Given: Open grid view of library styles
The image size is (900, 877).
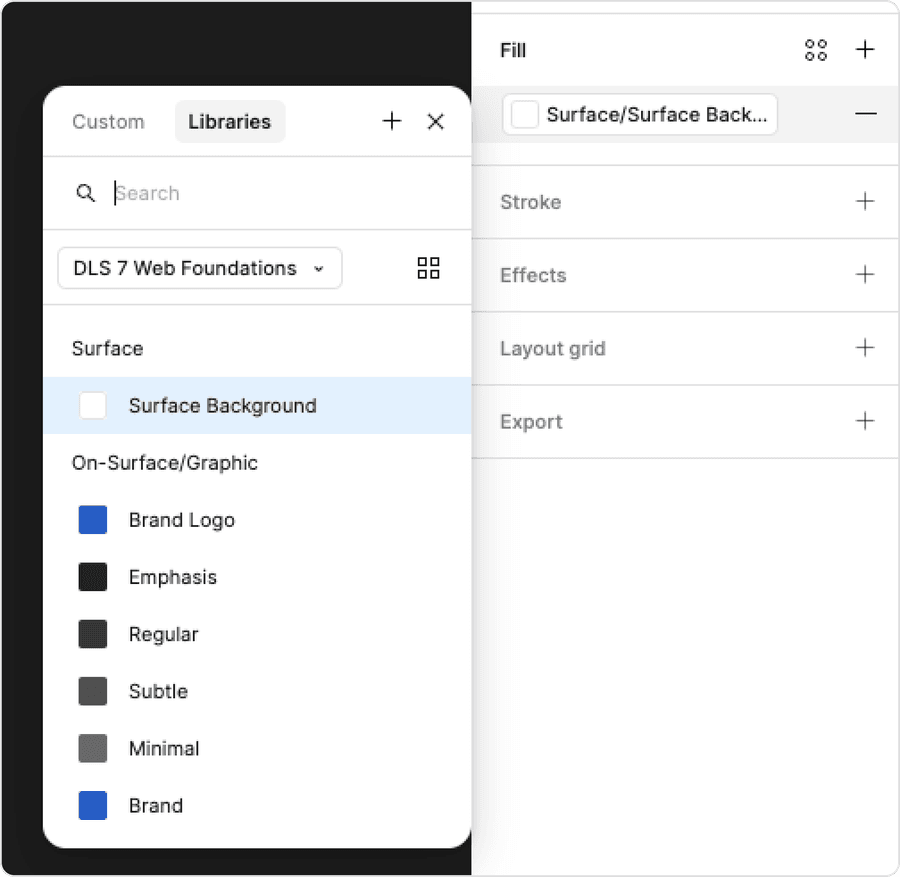Looking at the screenshot, I should click(428, 268).
